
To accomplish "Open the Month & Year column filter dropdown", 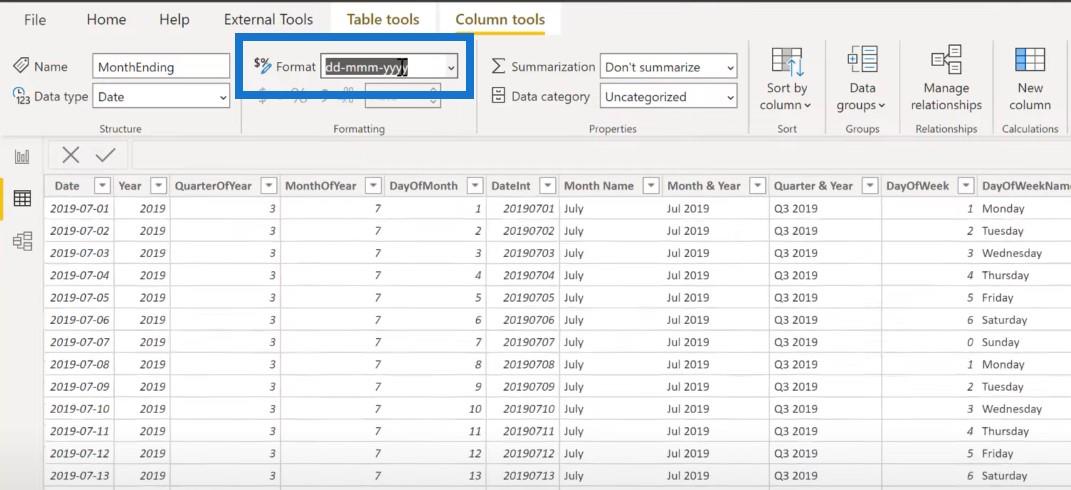I will (x=757, y=186).
